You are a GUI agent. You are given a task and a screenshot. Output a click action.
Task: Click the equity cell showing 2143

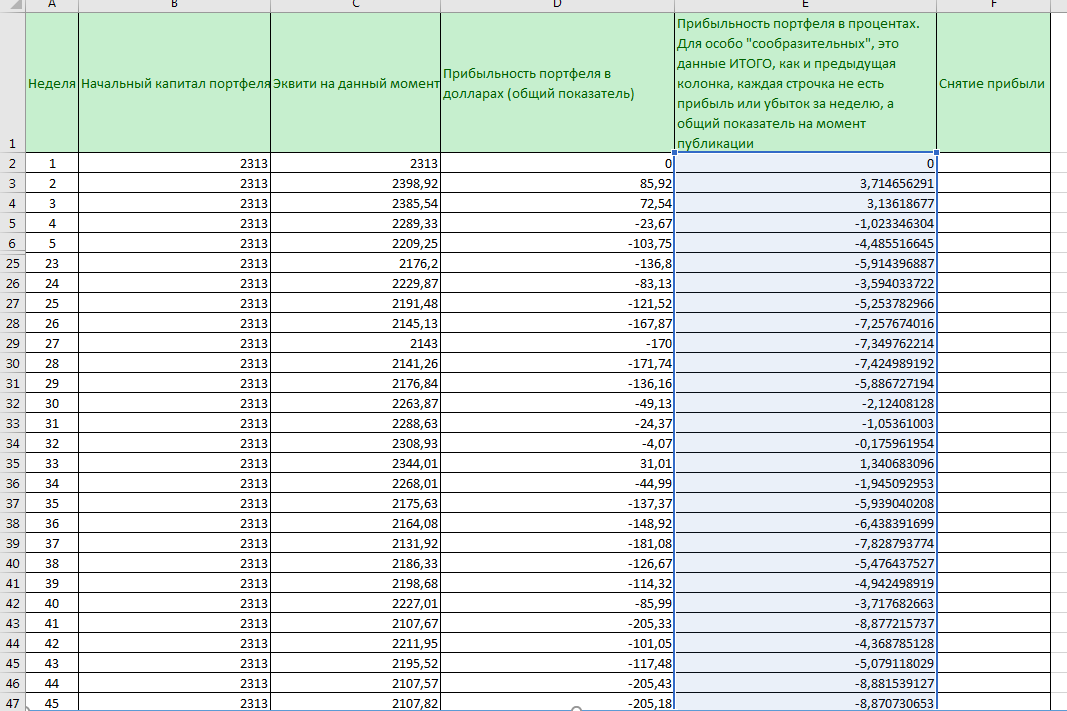click(x=355, y=343)
